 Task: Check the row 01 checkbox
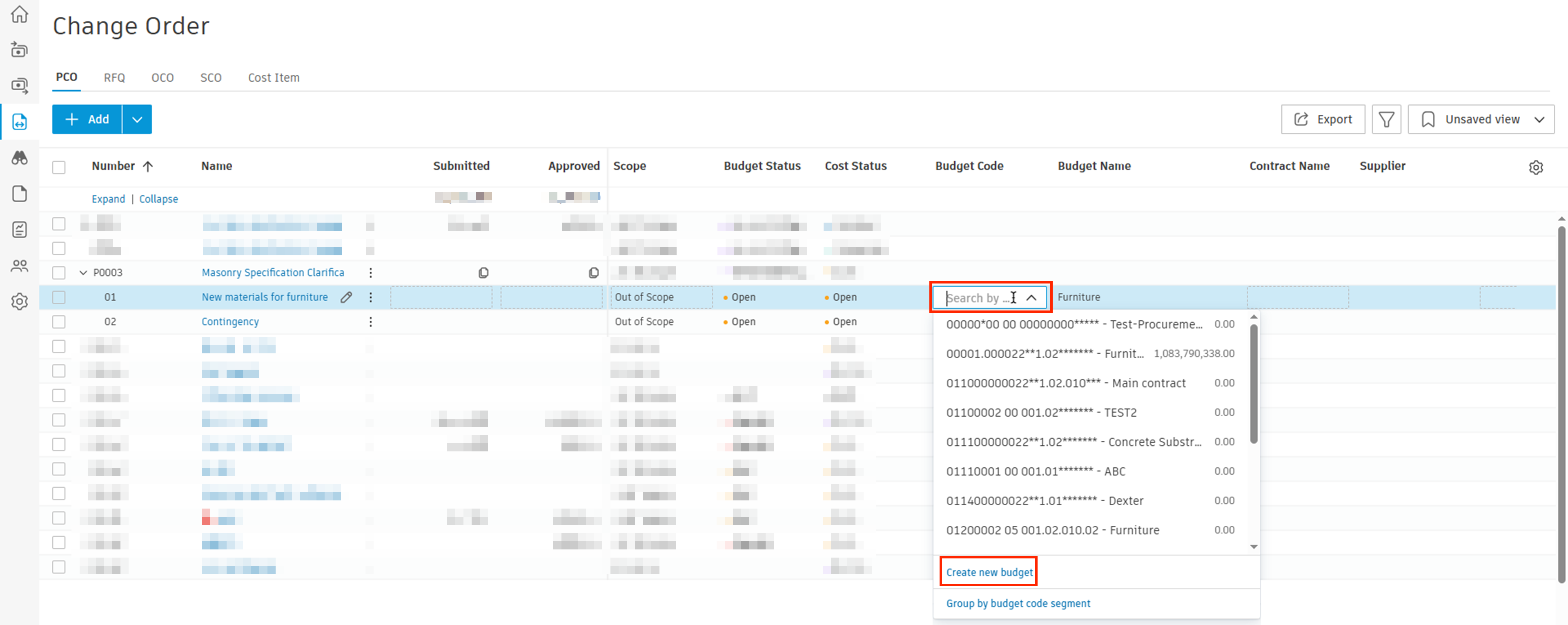(59, 297)
